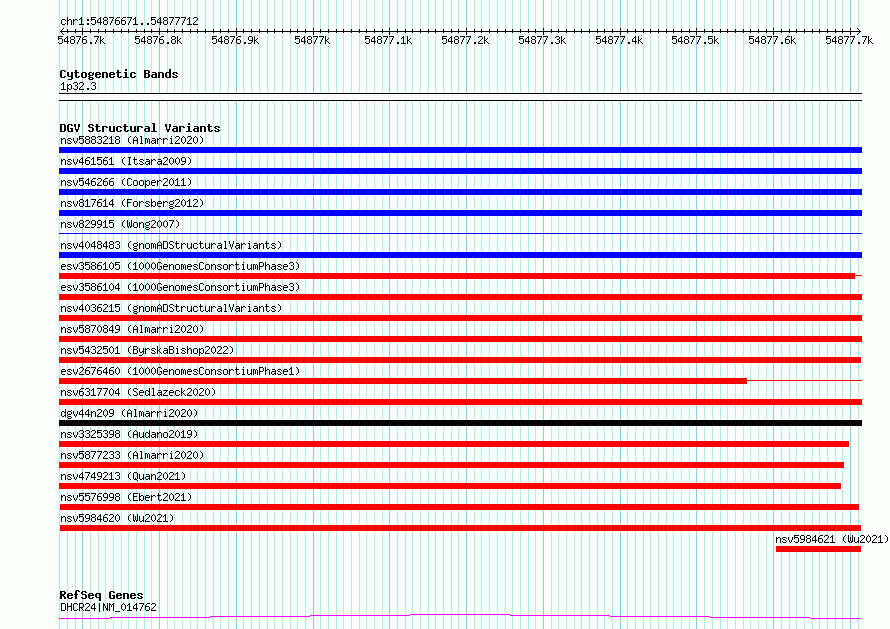Select the 54877.2k ruler label
This screenshot has width=890, height=629.
465,40
